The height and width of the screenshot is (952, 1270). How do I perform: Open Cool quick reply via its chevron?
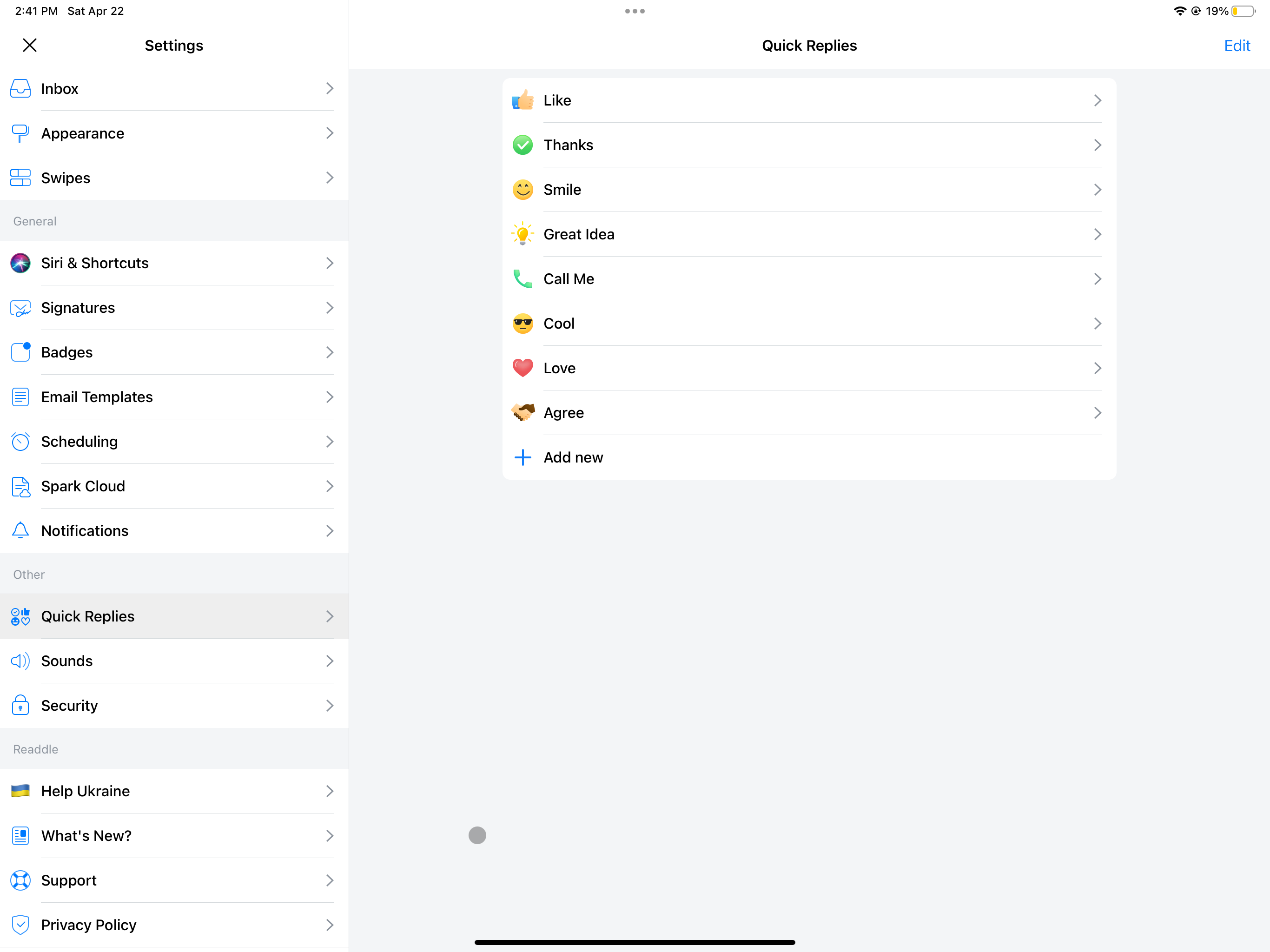[1097, 323]
